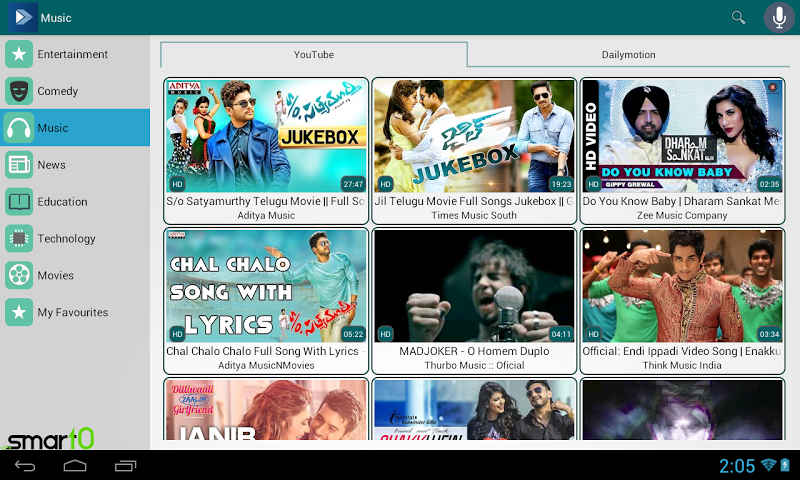Switch to the Dailymotion tab
This screenshot has height=480, width=800.
629,55
